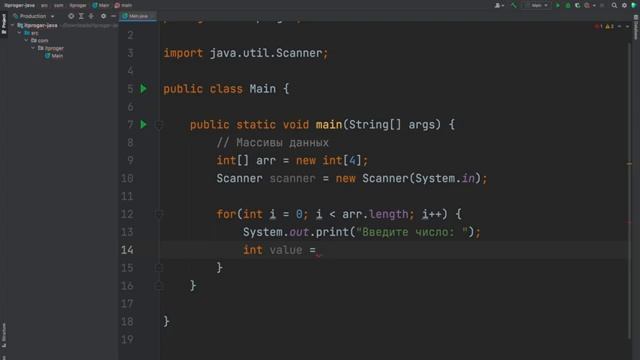Select itproger-java project root
The image size is (640, 360).
[x=37, y=25]
